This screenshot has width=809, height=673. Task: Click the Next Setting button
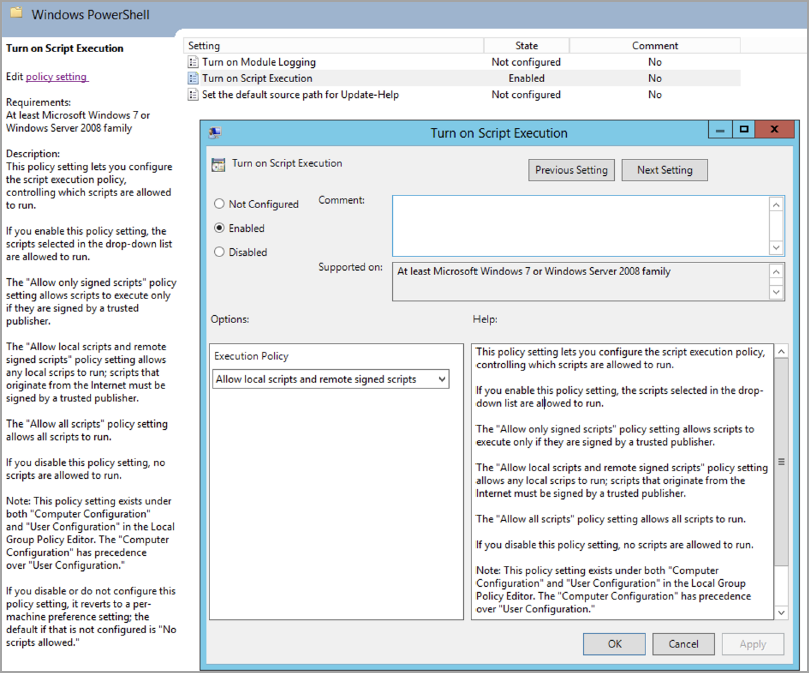(x=665, y=170)
